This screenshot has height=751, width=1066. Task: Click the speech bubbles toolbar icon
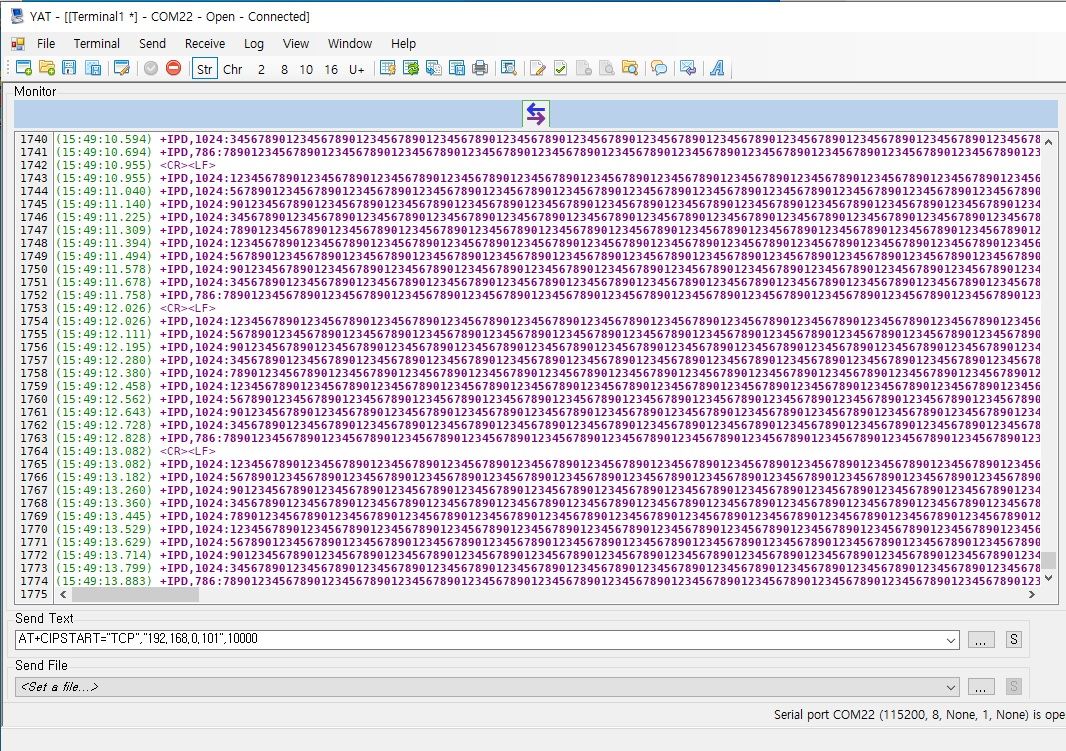[x=659, y=68]
